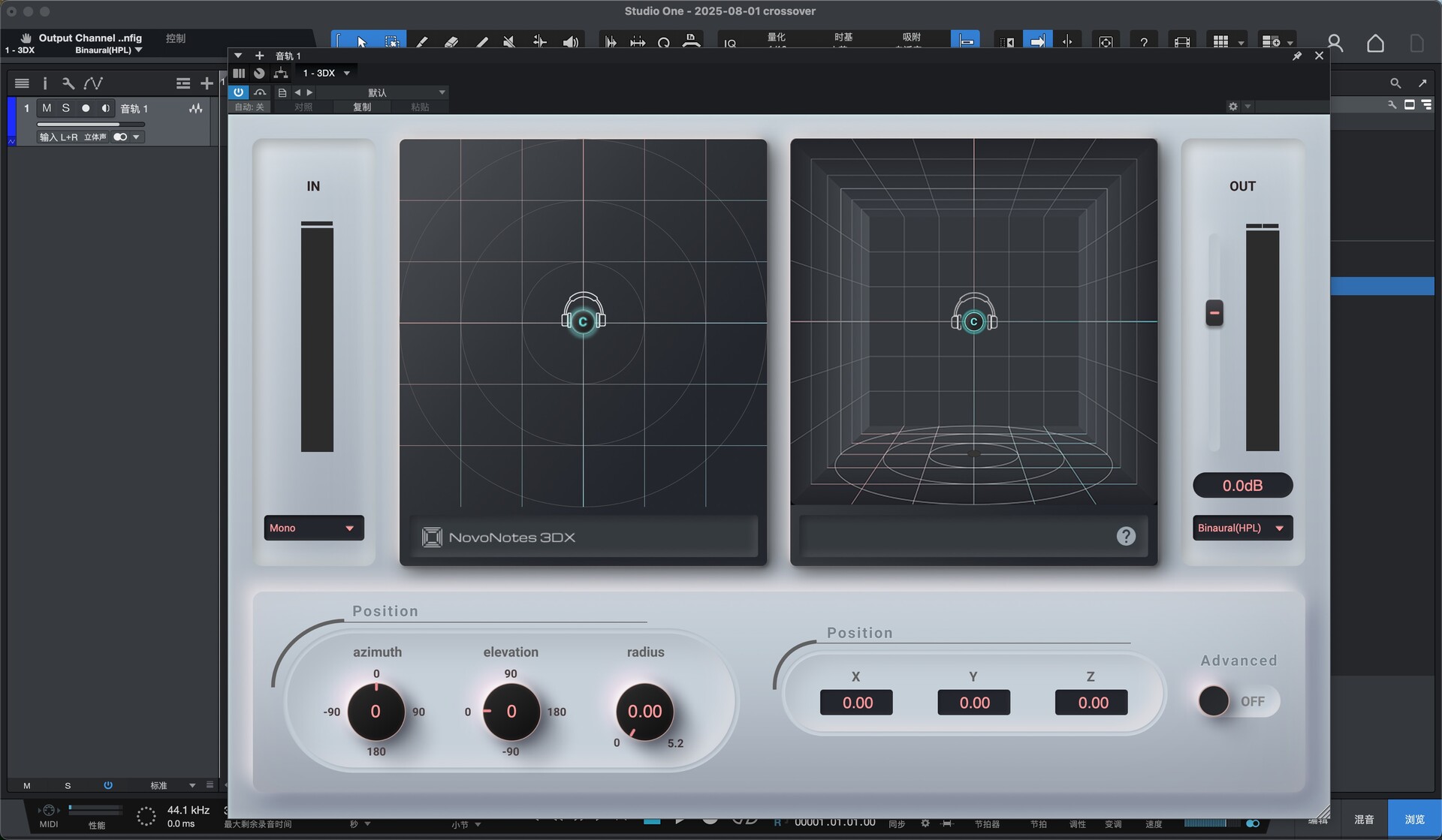The width and height of the screenshot is (1442, 840).
Task: Toggle the sidechain button in plugin header
Action: tap(260, 92)
